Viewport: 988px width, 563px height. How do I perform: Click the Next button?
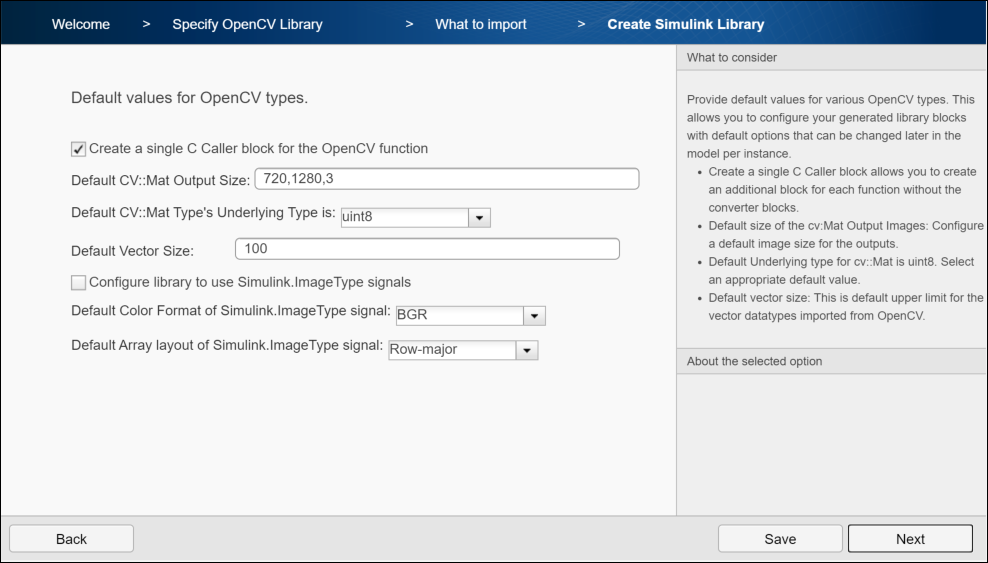point(910,539)
